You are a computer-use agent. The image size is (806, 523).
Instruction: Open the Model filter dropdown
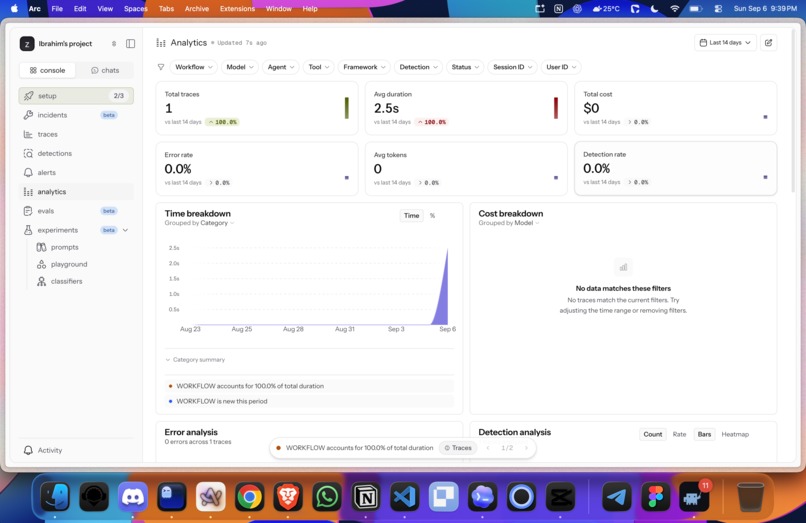[x=240, y=67]
